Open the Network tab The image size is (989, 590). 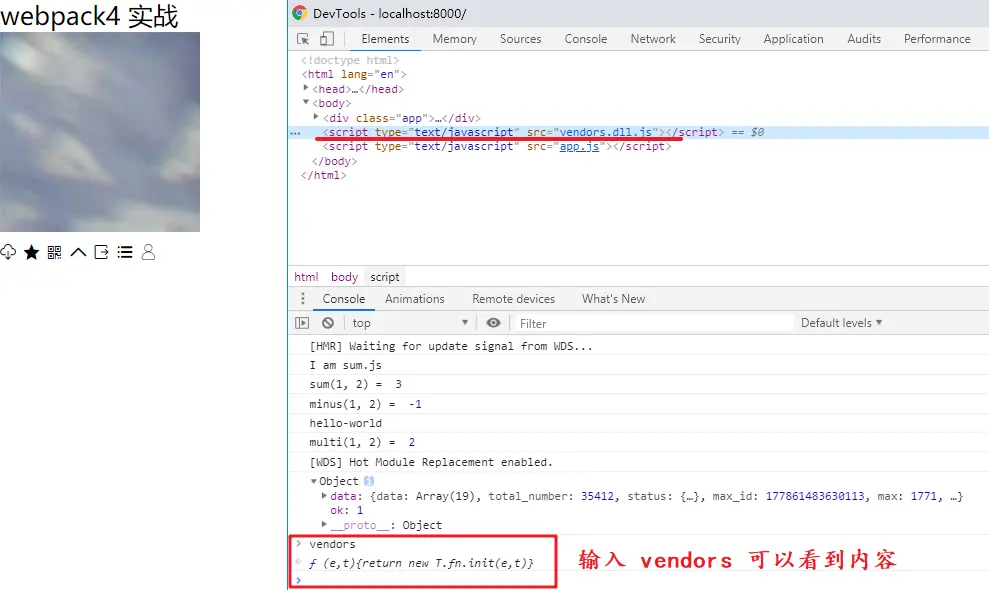pos(653,39)
